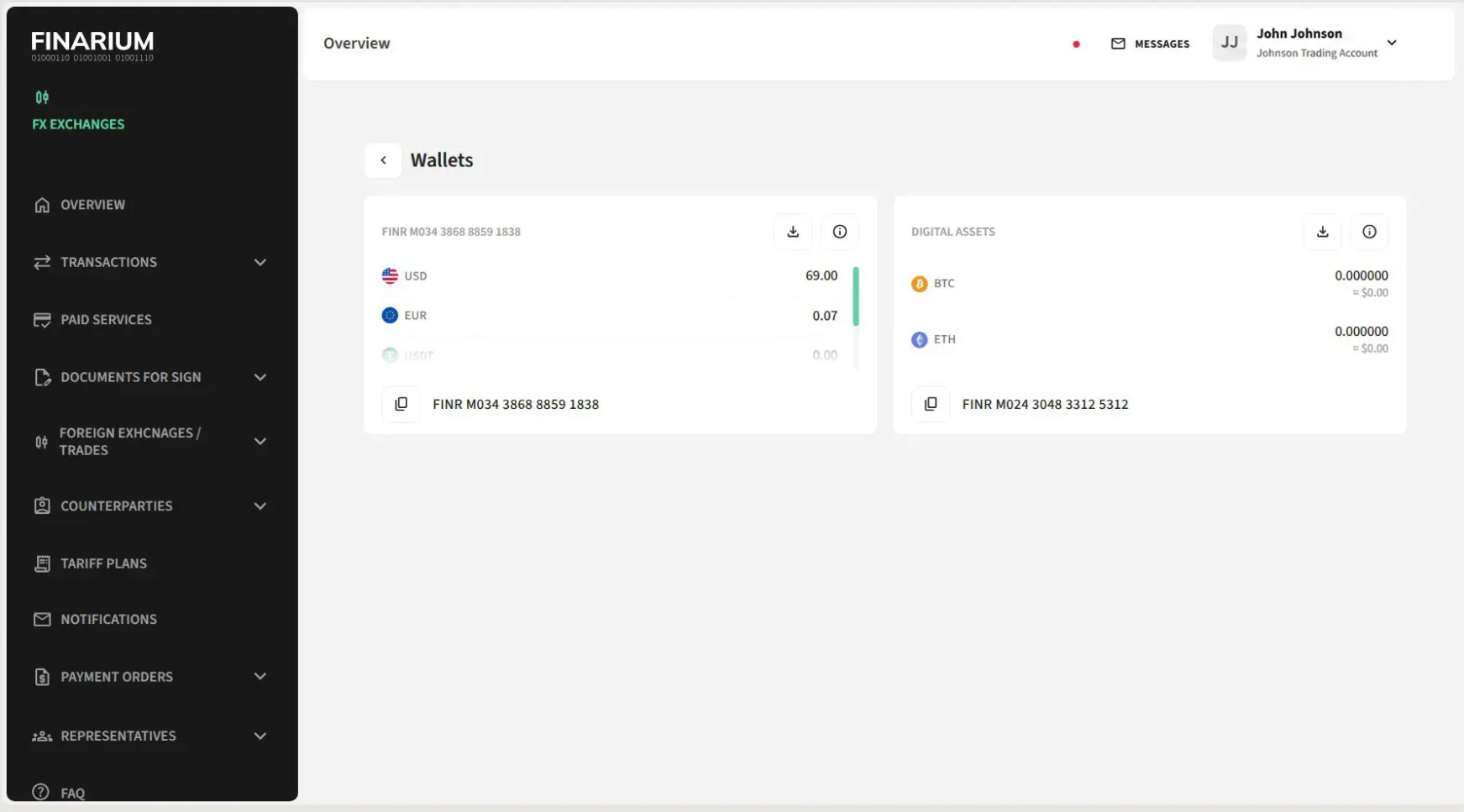The width and height of the screenshot is (1464, 812).
Task: Click the Overview home icon in the sidebar
Action: point(42,205)
